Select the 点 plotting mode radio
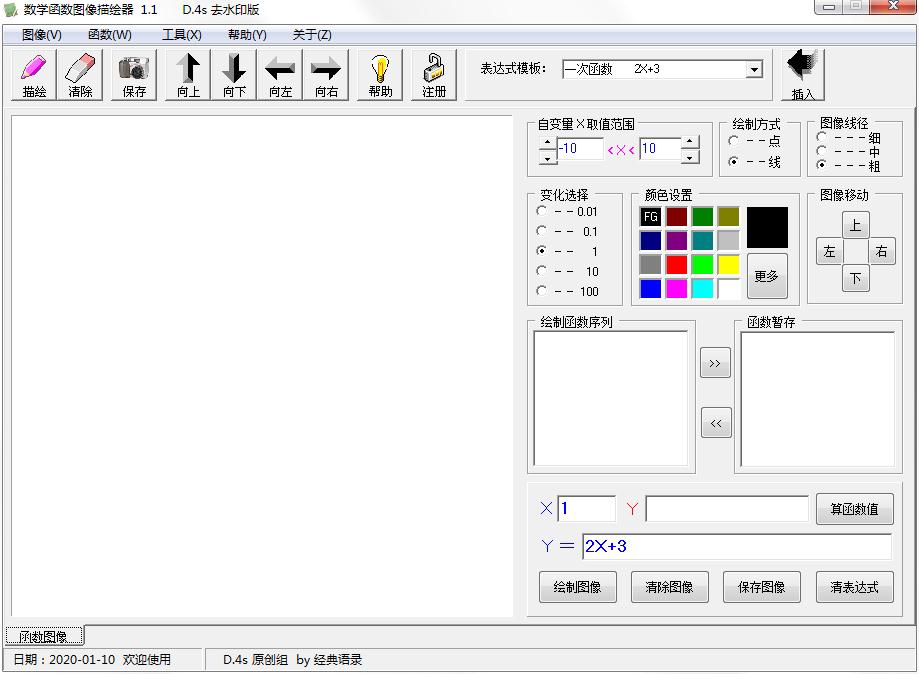Image resolution: width=919 pixels, height=674 pixels. coord(732,141)
